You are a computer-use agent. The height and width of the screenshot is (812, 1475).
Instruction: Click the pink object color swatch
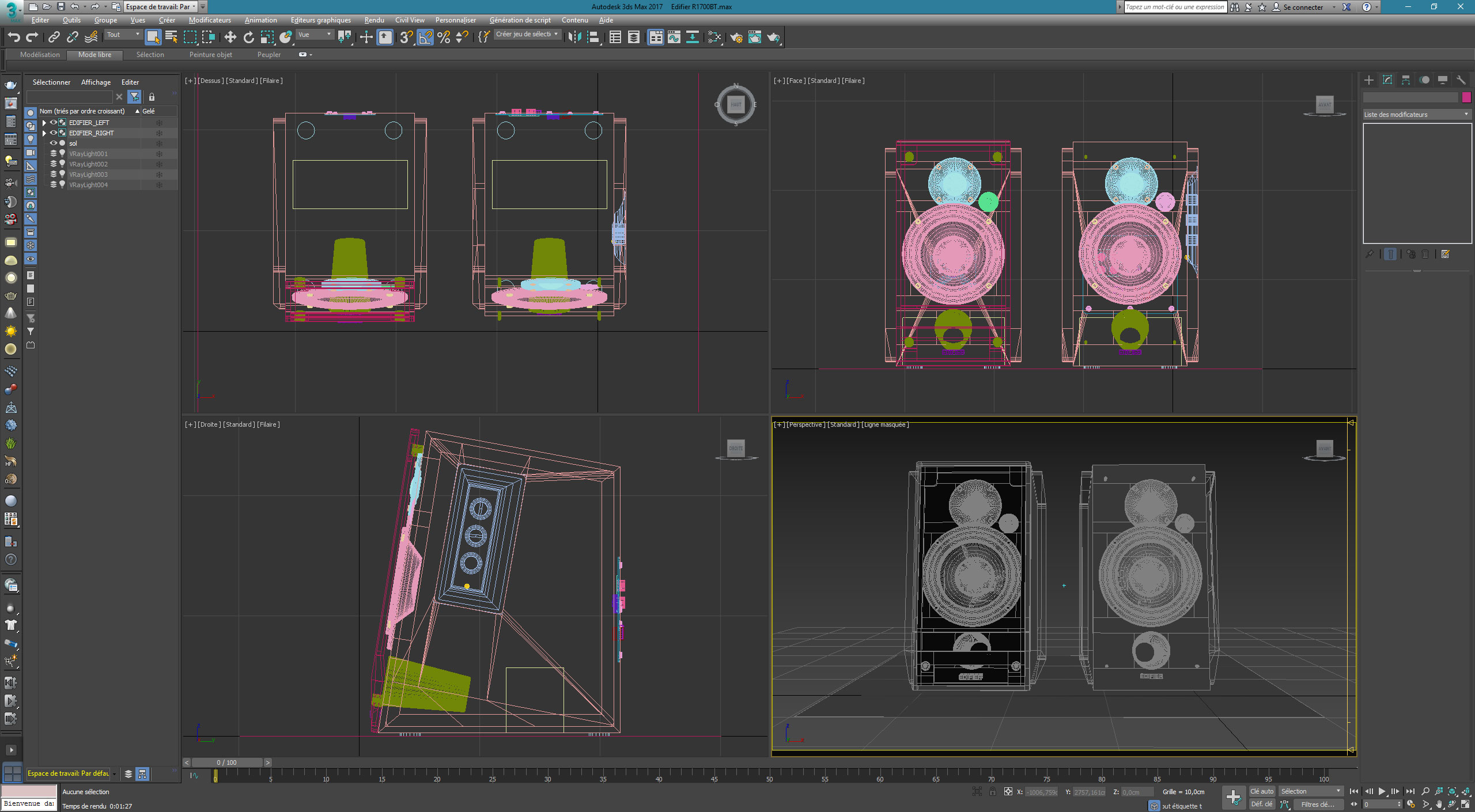pyautogui.click(x=1466, y=97)
